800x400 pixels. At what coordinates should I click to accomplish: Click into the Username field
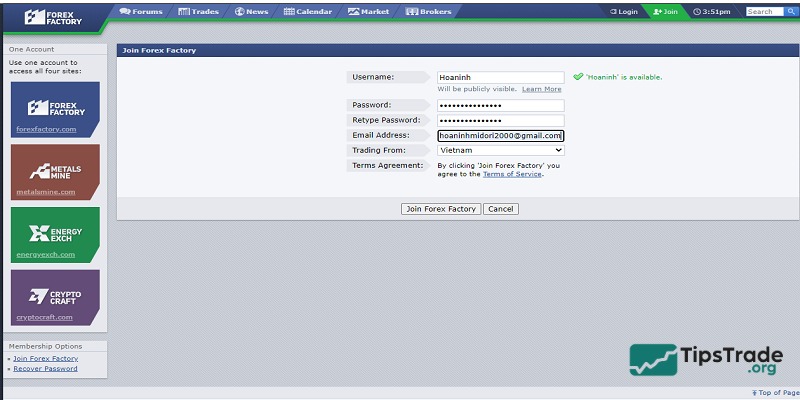pos(500,77)
